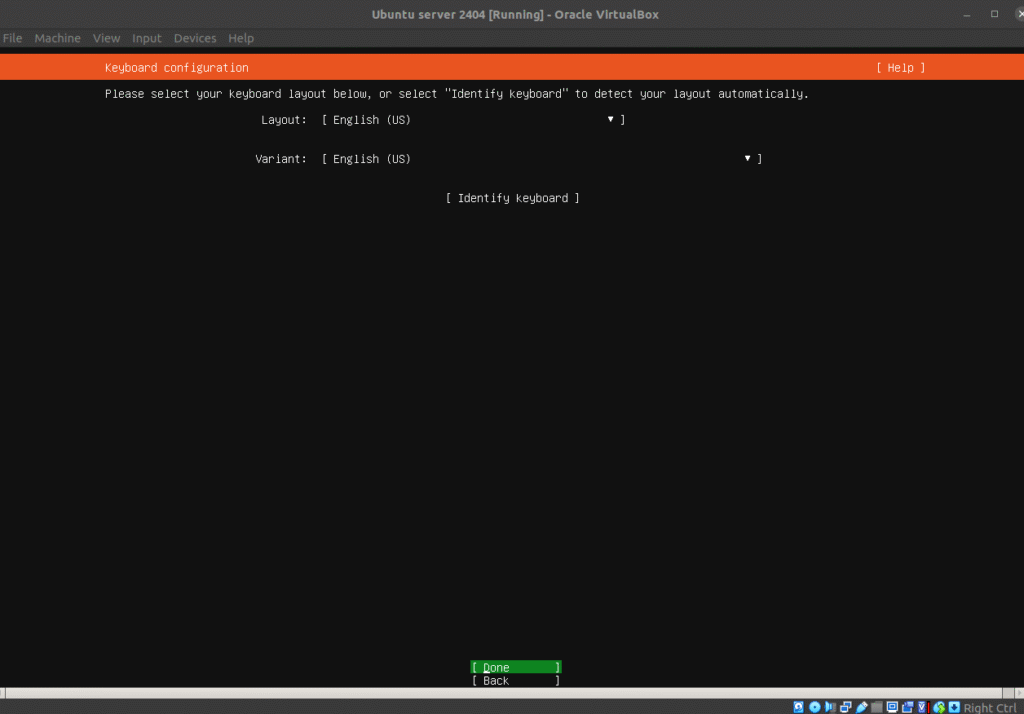
Task: Open the View menu
Action: coord(106,38)
